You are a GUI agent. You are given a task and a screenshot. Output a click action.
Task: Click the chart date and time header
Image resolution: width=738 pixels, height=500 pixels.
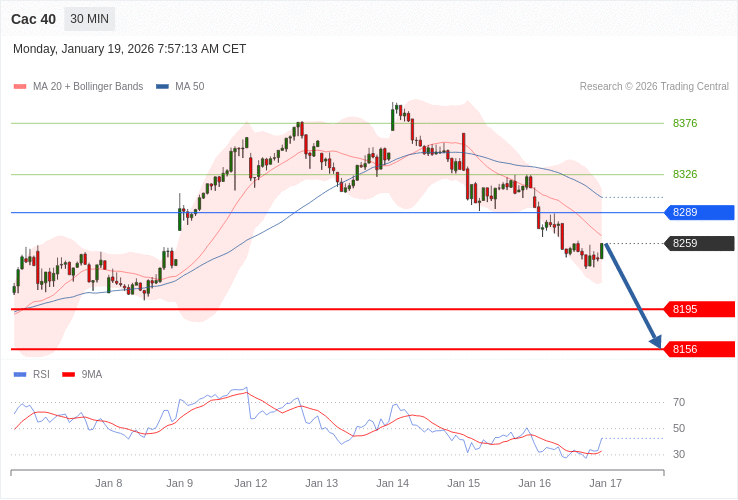(x=129, y=49)
